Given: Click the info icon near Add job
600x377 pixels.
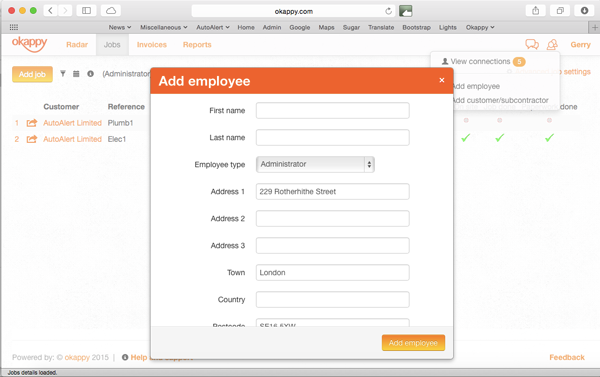Looking at the screenshot, I should (x=90, y=73).
